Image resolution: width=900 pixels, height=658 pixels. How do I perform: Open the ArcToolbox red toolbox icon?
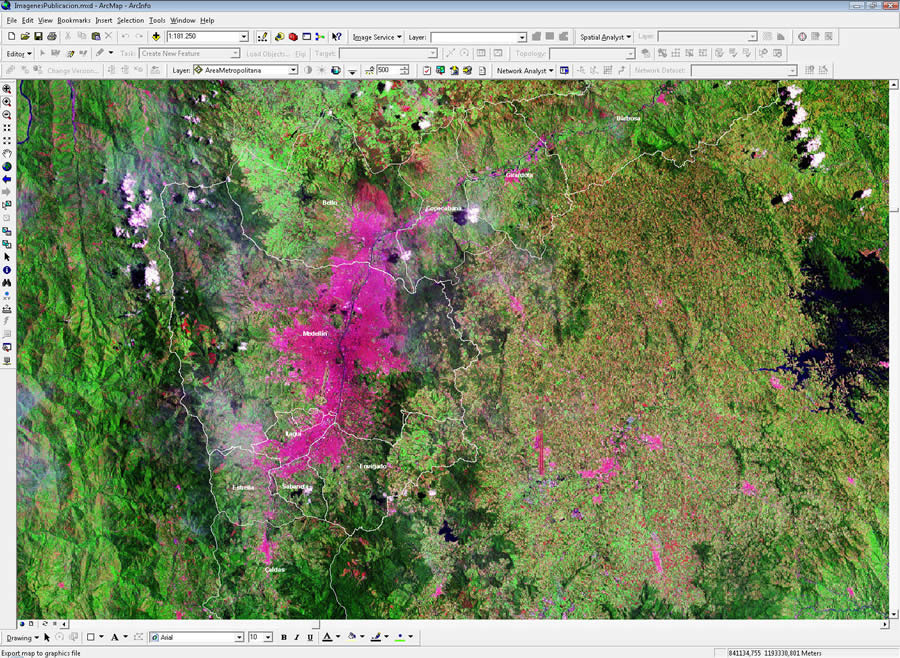click(x=293, y=37)
